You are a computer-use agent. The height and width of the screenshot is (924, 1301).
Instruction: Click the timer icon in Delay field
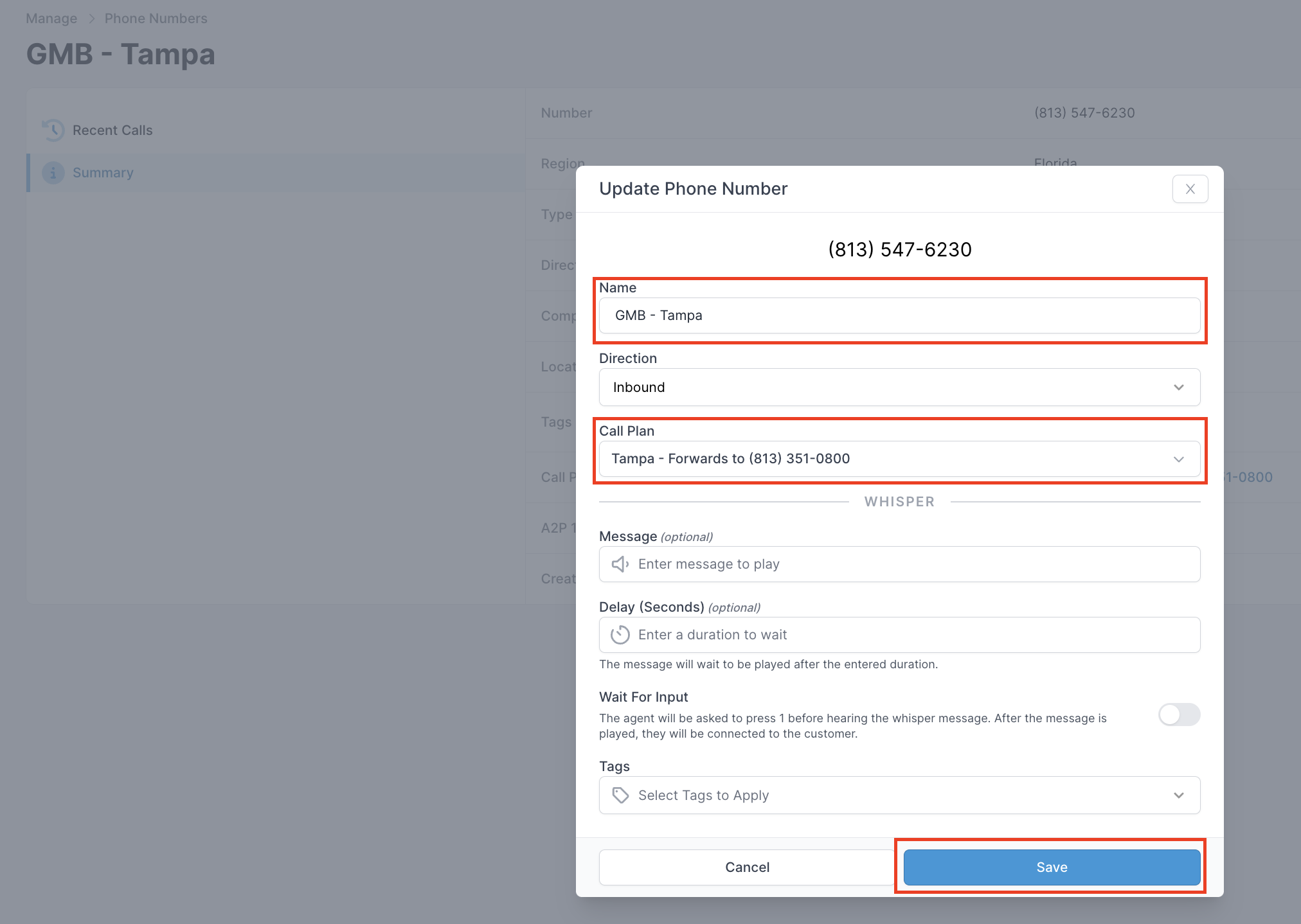click(x=620, y=635)
